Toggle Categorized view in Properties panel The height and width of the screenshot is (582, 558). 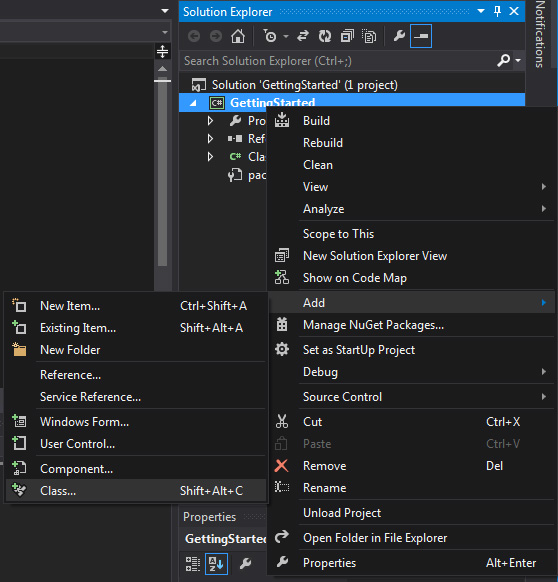(193, 564)
